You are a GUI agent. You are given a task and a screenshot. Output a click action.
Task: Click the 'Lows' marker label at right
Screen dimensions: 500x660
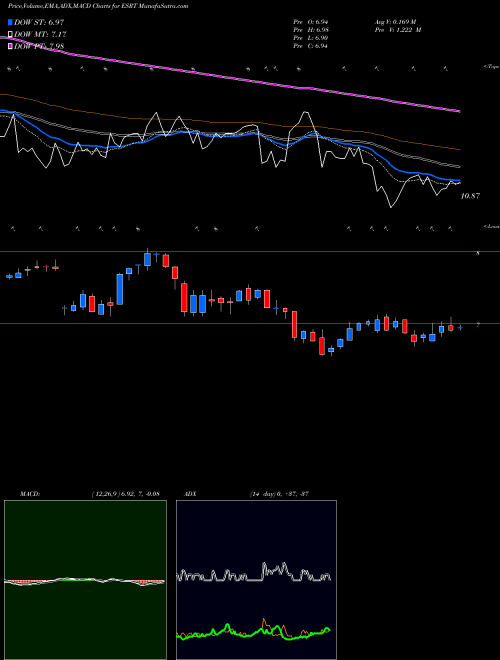click(491, 226)
